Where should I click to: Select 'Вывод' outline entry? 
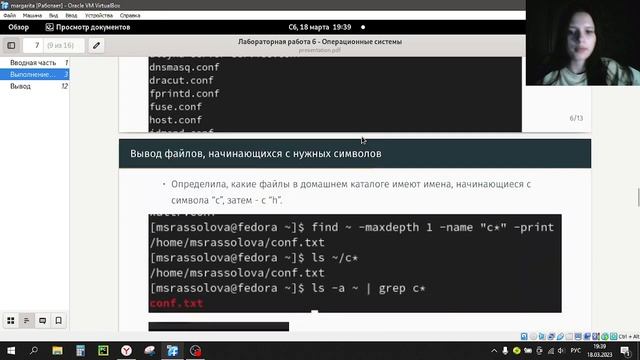[35, 86]
